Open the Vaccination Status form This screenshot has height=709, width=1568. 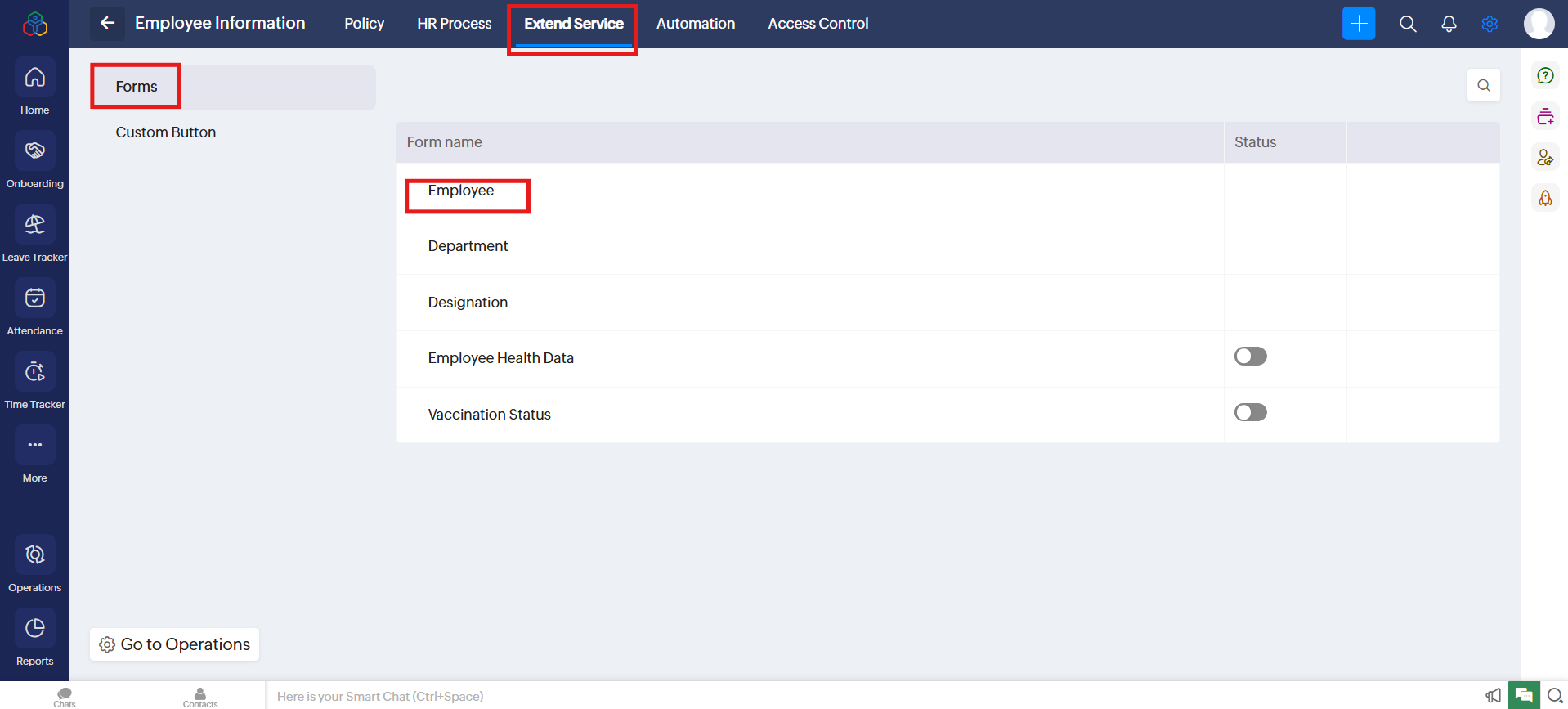coord(489,415)
